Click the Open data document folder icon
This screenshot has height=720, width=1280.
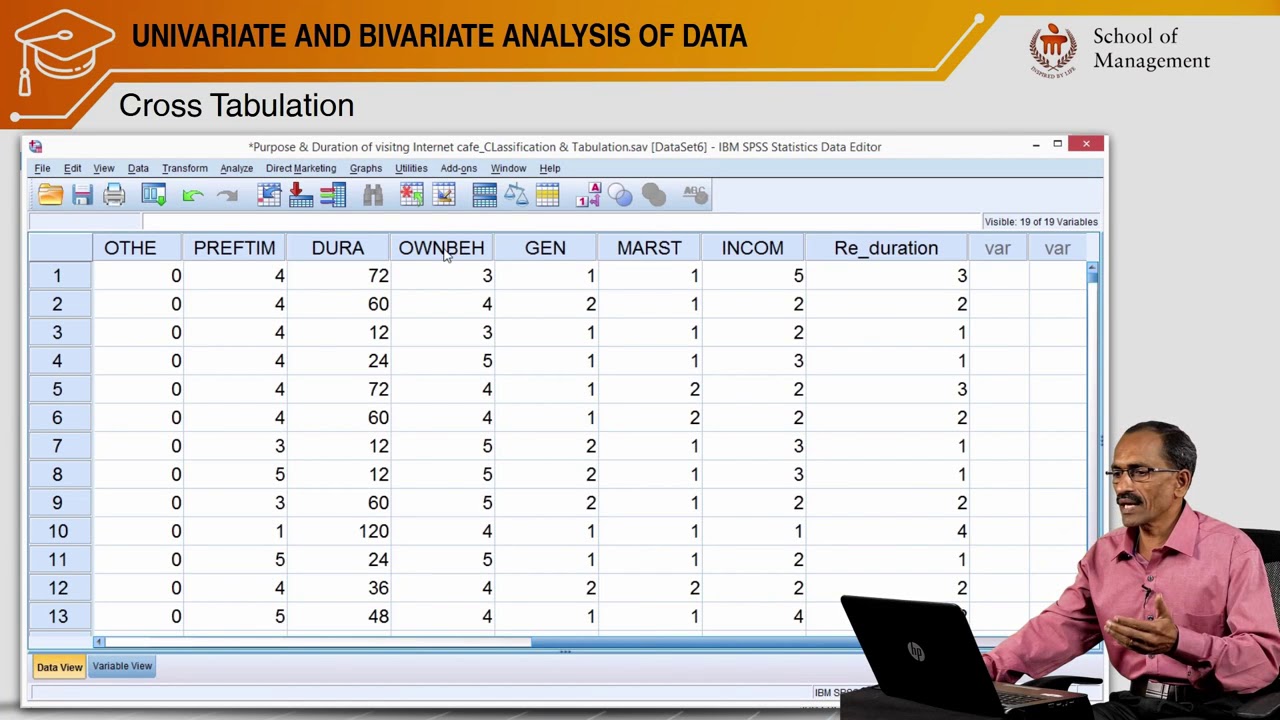(x=51, y=195)
